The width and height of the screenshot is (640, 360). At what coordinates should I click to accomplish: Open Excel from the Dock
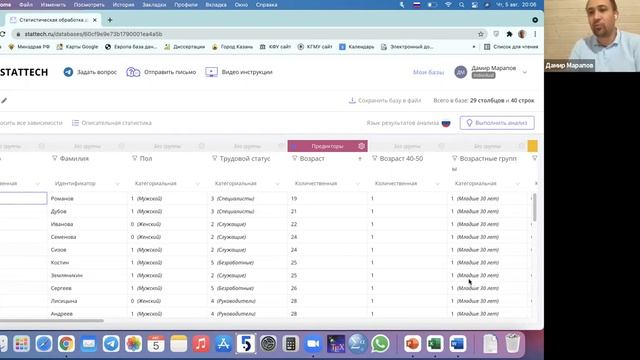pos(435,344)
